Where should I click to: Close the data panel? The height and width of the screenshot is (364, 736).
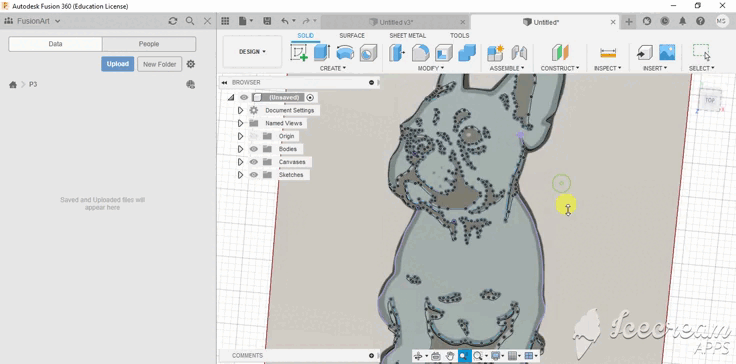(x=207, y=21)
